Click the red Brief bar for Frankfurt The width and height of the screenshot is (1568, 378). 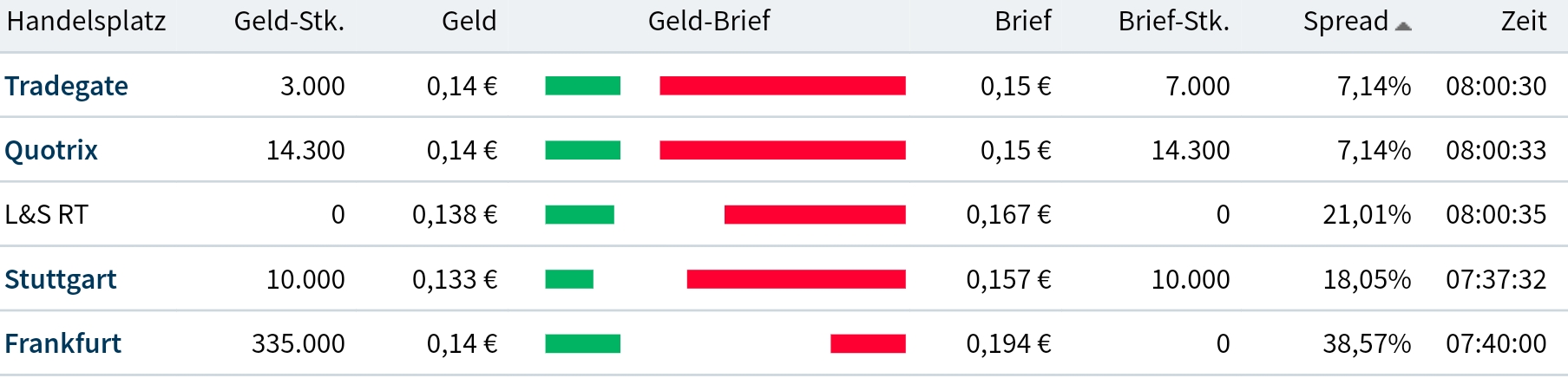coord(868,344)
